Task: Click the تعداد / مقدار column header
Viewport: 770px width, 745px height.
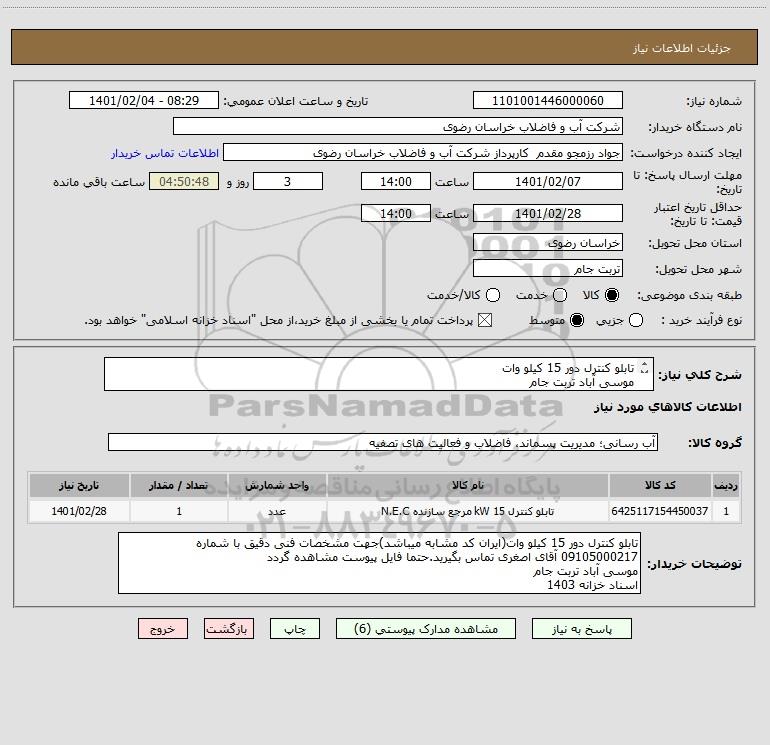Action: (x=179, y=485)
